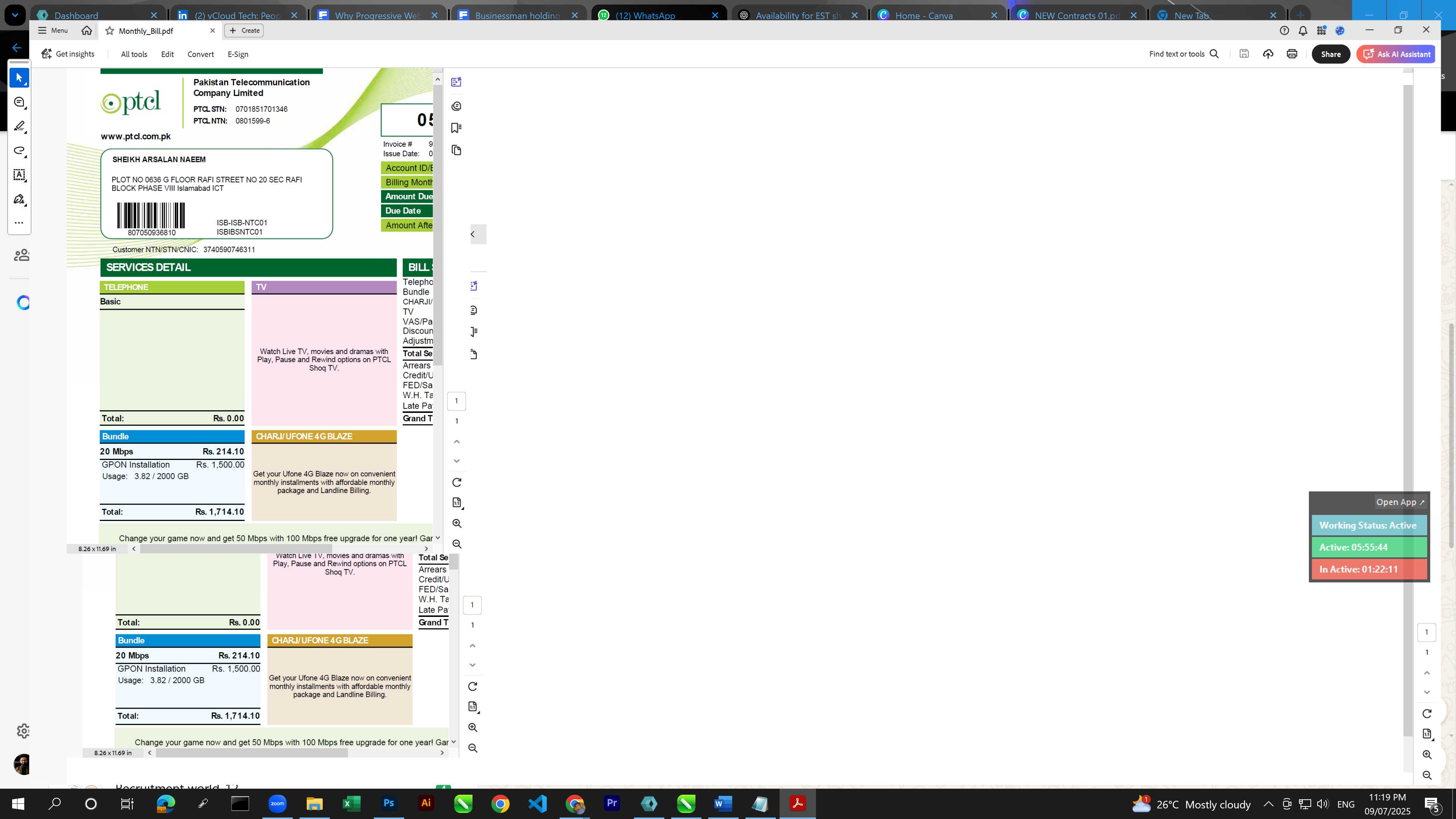Click the cloud upload icon
This screenshot has width=1456, height=819.
1268,54
